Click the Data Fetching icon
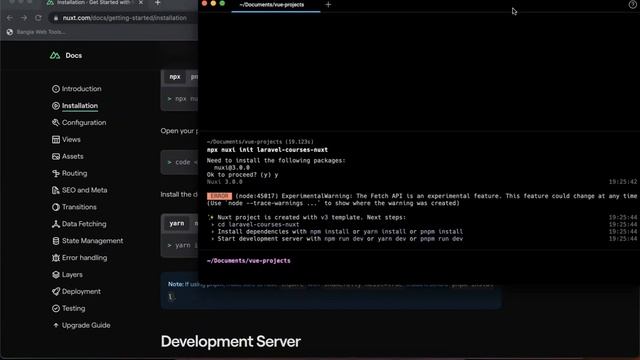The image size is (640, 360). 56,224
